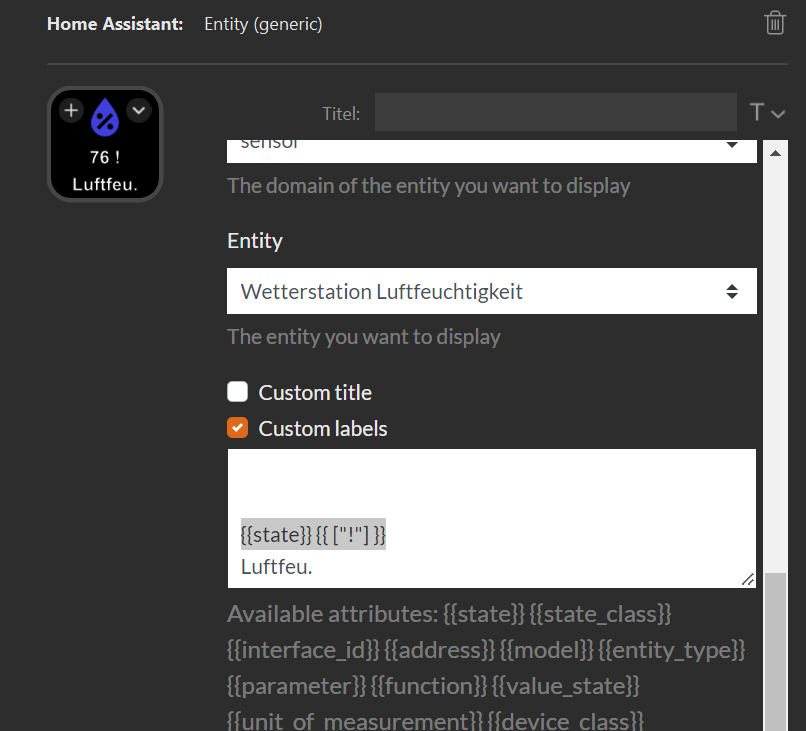Click the {{device_class}} attribute text

coord(567,718)
